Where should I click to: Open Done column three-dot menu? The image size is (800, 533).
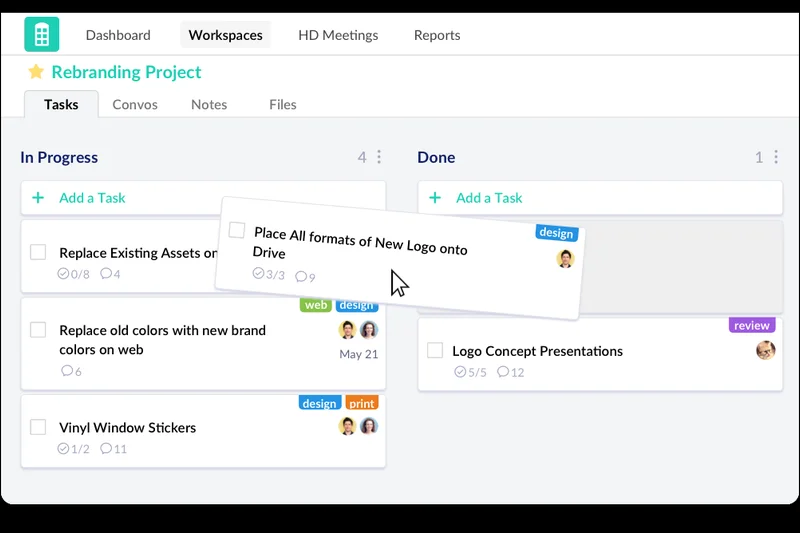pyautogui.click(x=776, y=157)
